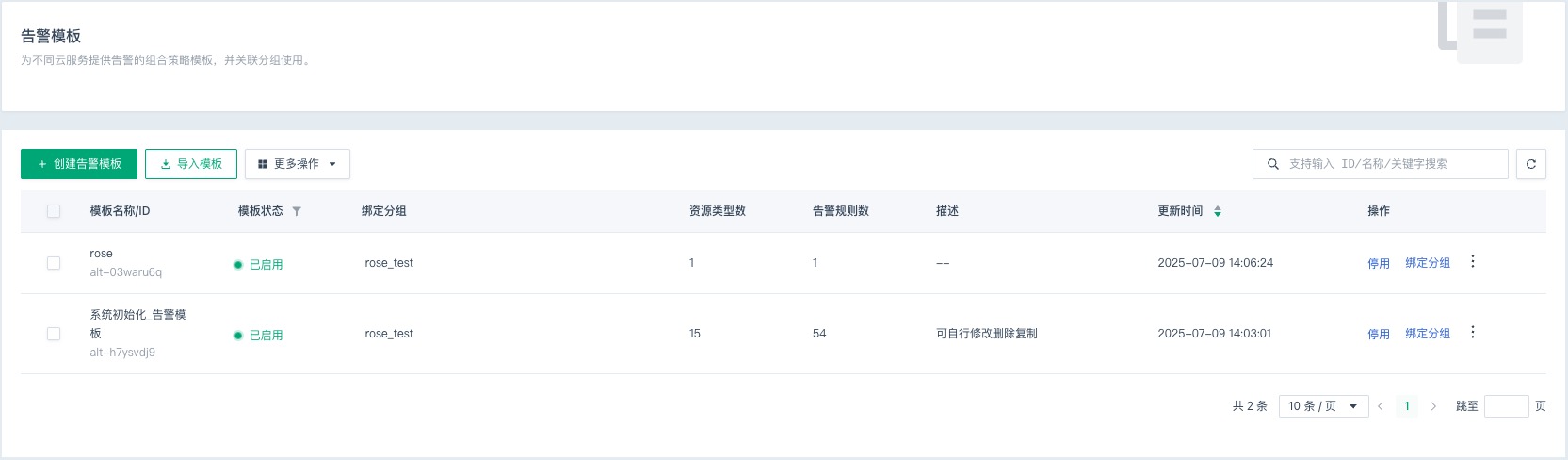
Task: Click the 创建告警模板 button
Action: (79, 164)
